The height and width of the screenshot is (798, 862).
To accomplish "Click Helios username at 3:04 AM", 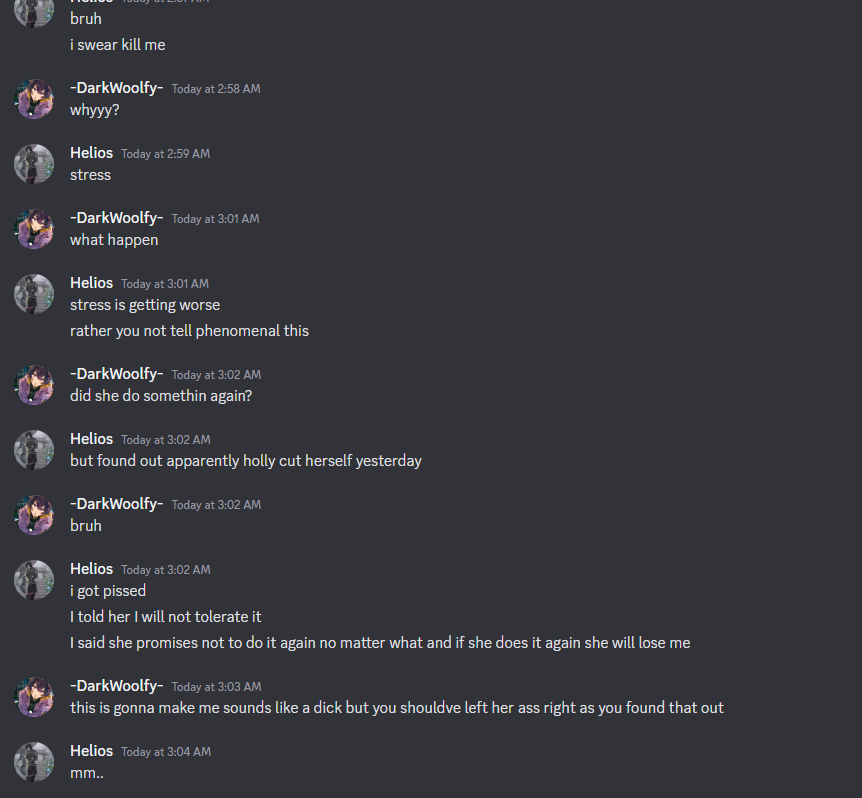I will click(x=91, y=751).
